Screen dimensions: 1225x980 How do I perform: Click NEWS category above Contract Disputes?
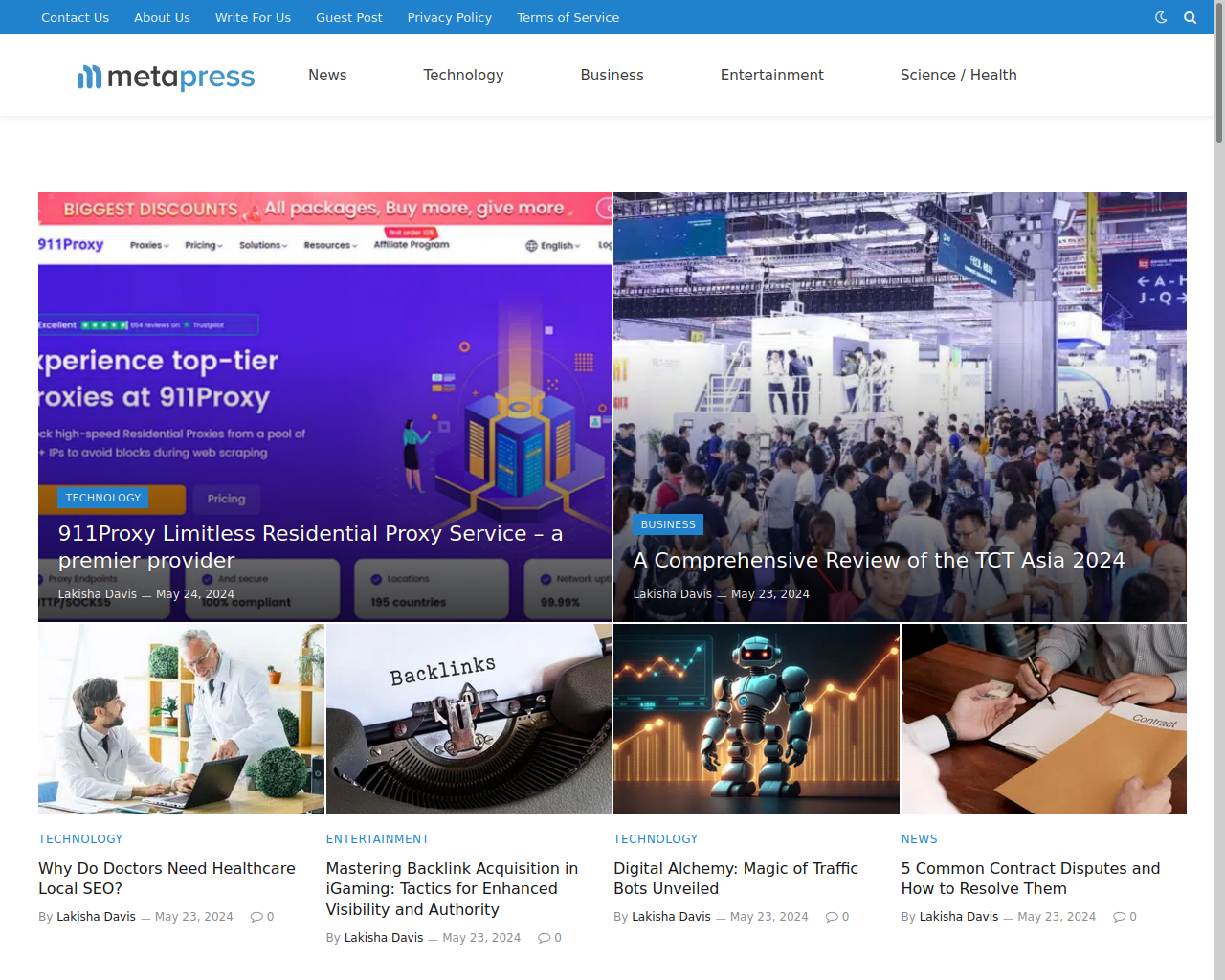pyautogui.click(x=919, y=839)
